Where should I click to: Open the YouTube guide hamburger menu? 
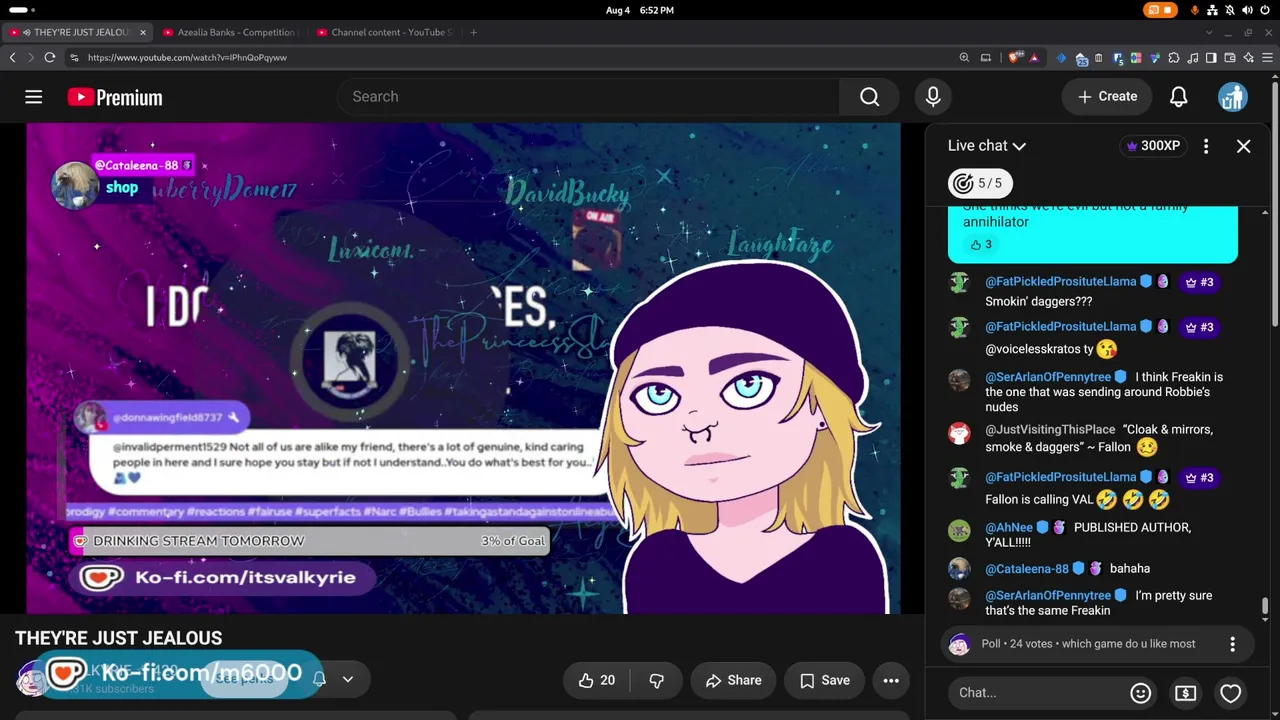click(33, 97)
